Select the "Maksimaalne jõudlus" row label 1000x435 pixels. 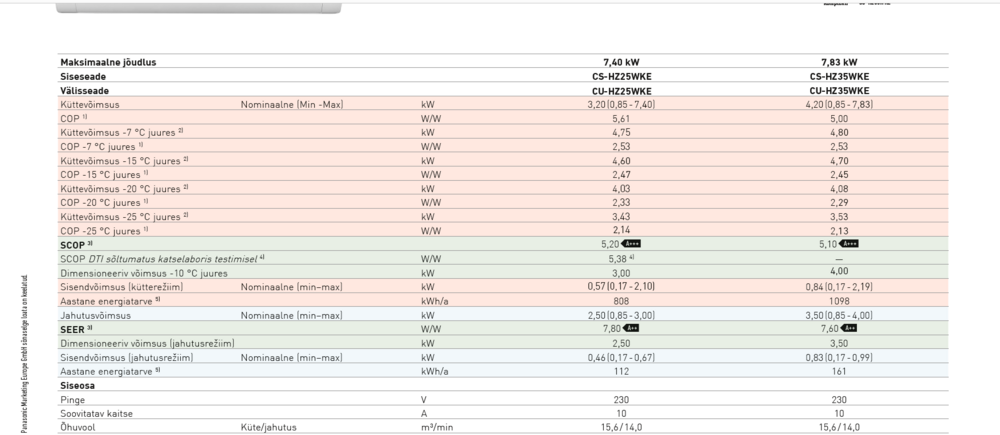click(x=108, y=63)
